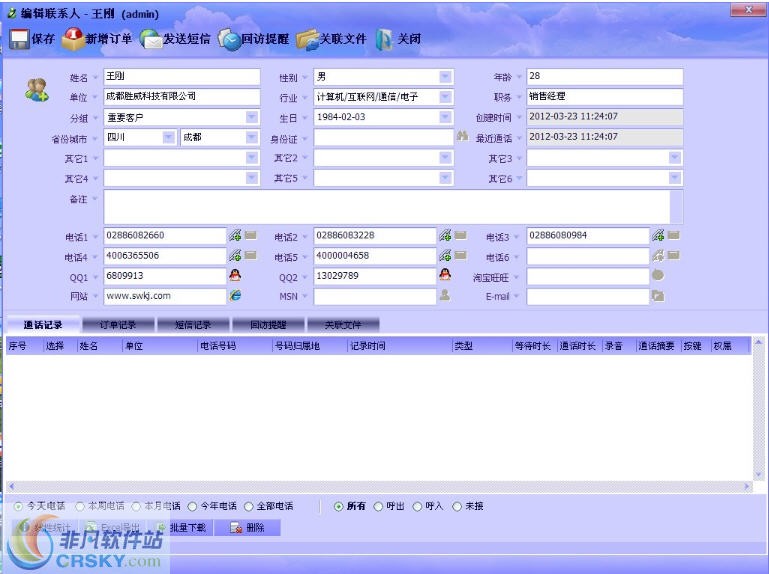The width and height of the screenshot is (769, 574).
Task: Click the 备注 notes scrollbar
Action: (x=676, y=207)
